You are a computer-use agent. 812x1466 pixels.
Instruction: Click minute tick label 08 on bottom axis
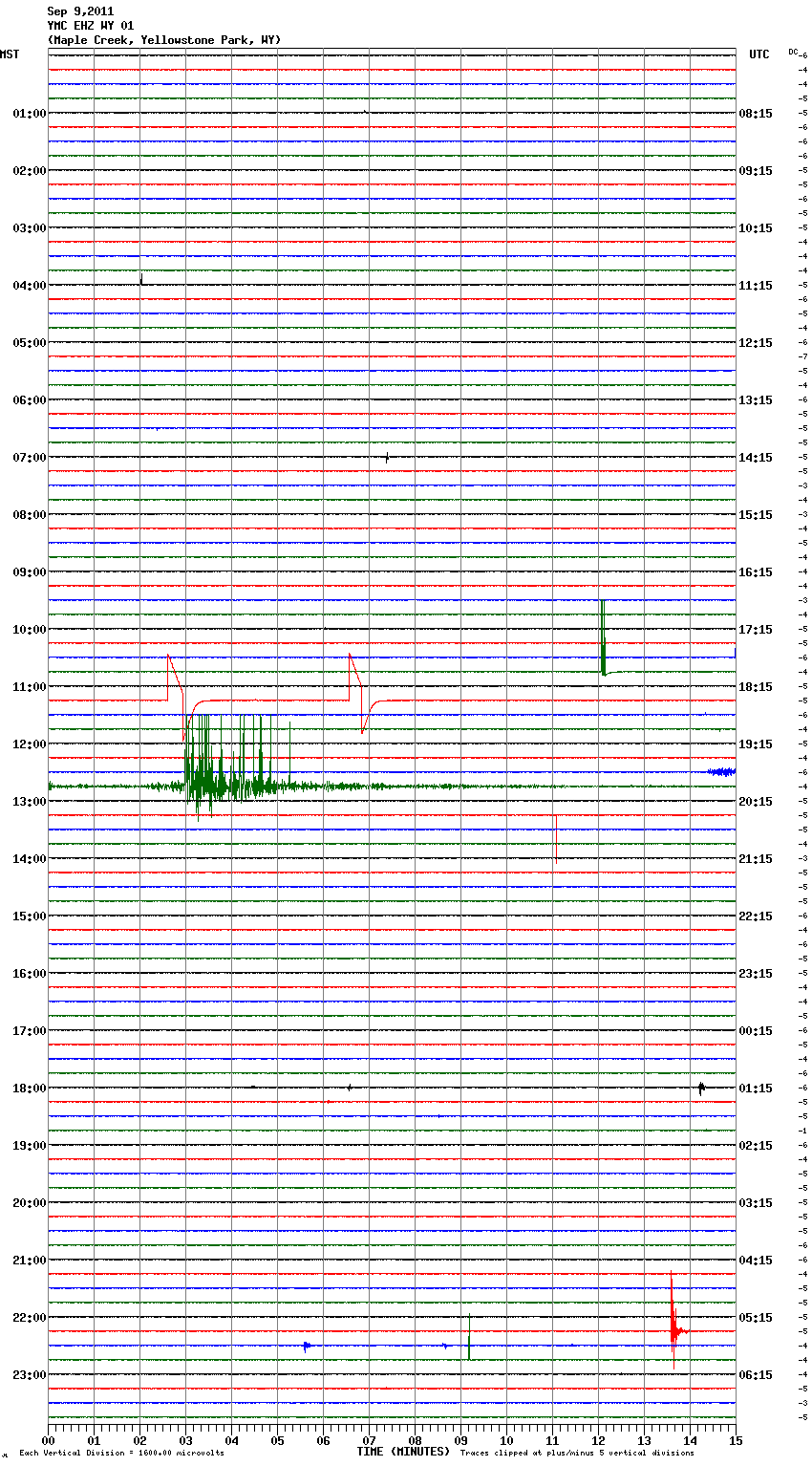[x=415, y=1440]
